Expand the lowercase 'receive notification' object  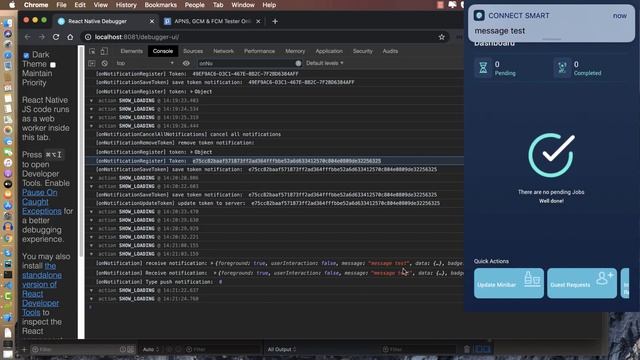pos(212,263)
